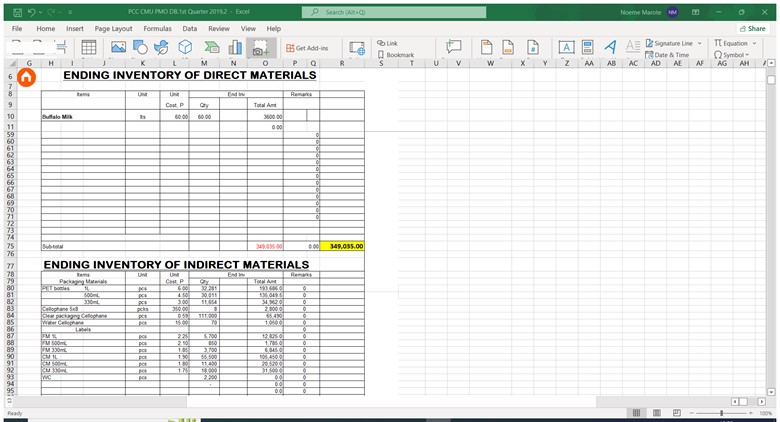Click the Select All corner of the grid

point(12,63)
